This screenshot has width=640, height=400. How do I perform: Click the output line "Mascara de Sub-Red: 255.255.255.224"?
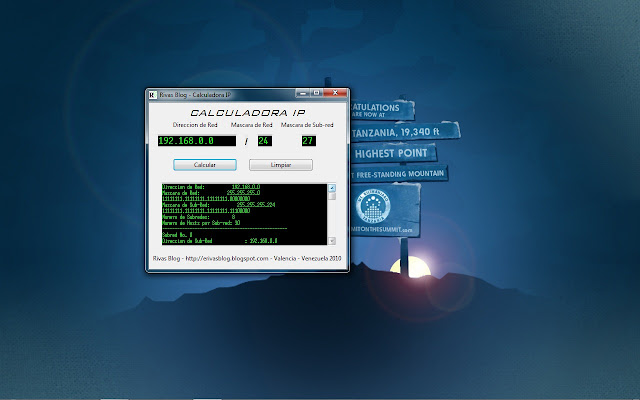pyautogui.click(x=219, y=205)
